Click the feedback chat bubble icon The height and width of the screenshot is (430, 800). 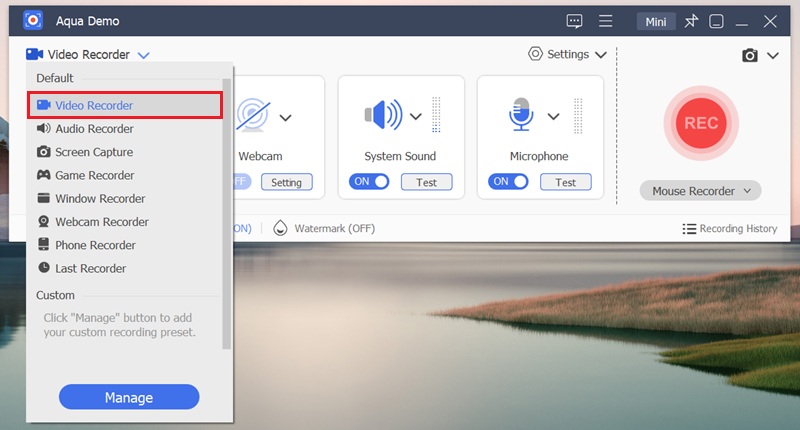point(574,21)
